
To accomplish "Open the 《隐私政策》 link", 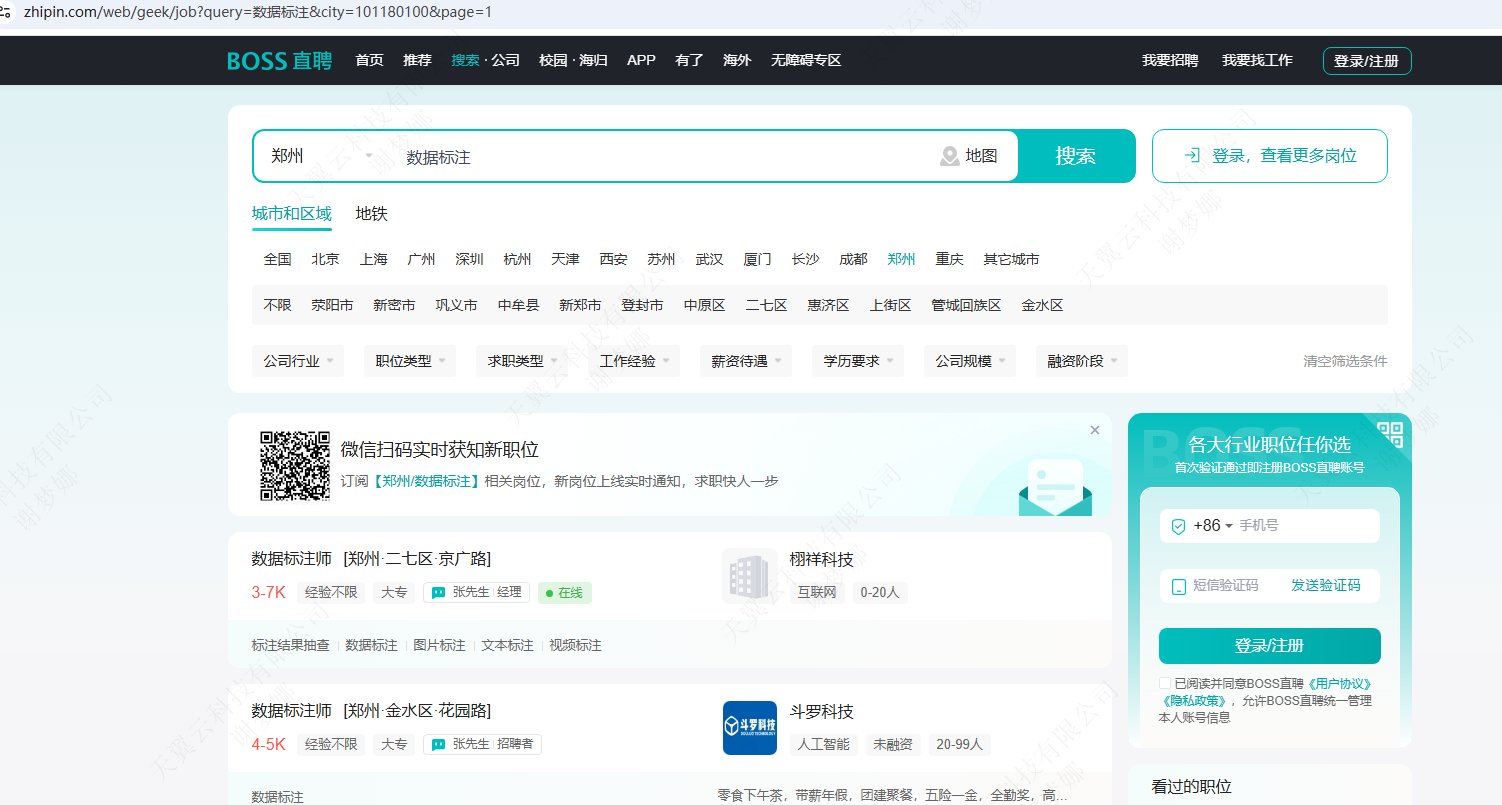I will pos(1194,701).
